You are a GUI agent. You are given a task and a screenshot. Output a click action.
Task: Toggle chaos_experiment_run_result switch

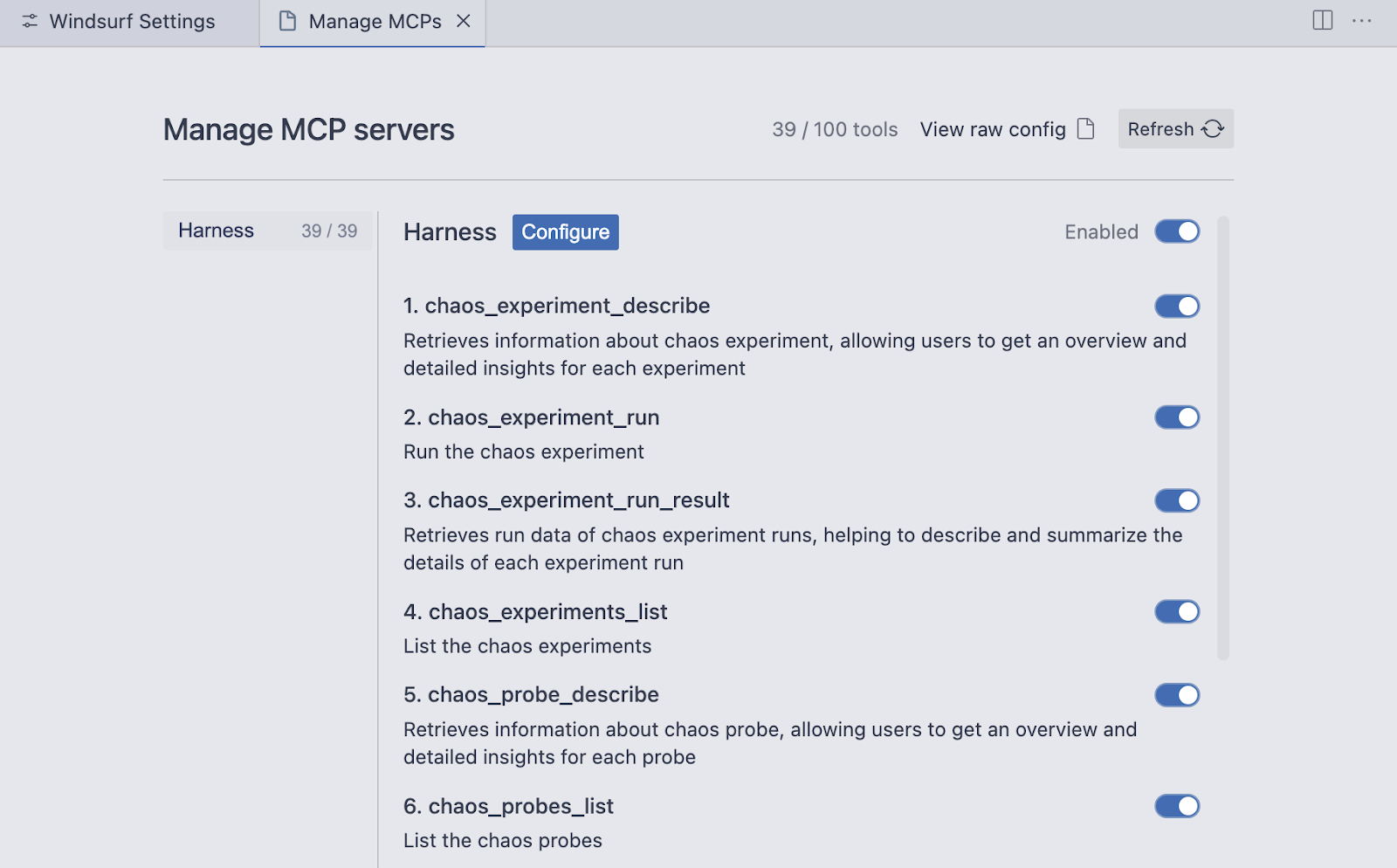[1177, 500]
